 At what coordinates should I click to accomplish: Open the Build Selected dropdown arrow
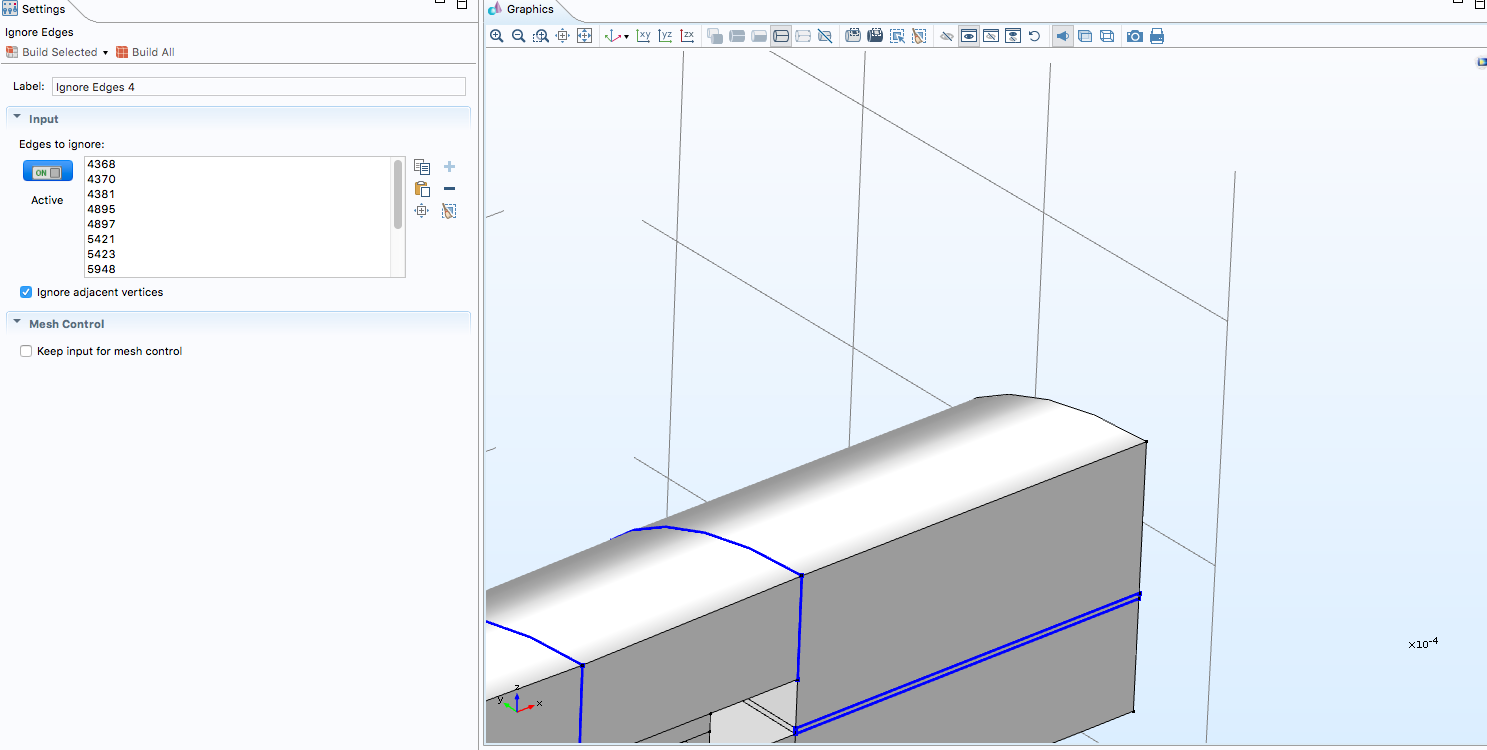point(105,53)
